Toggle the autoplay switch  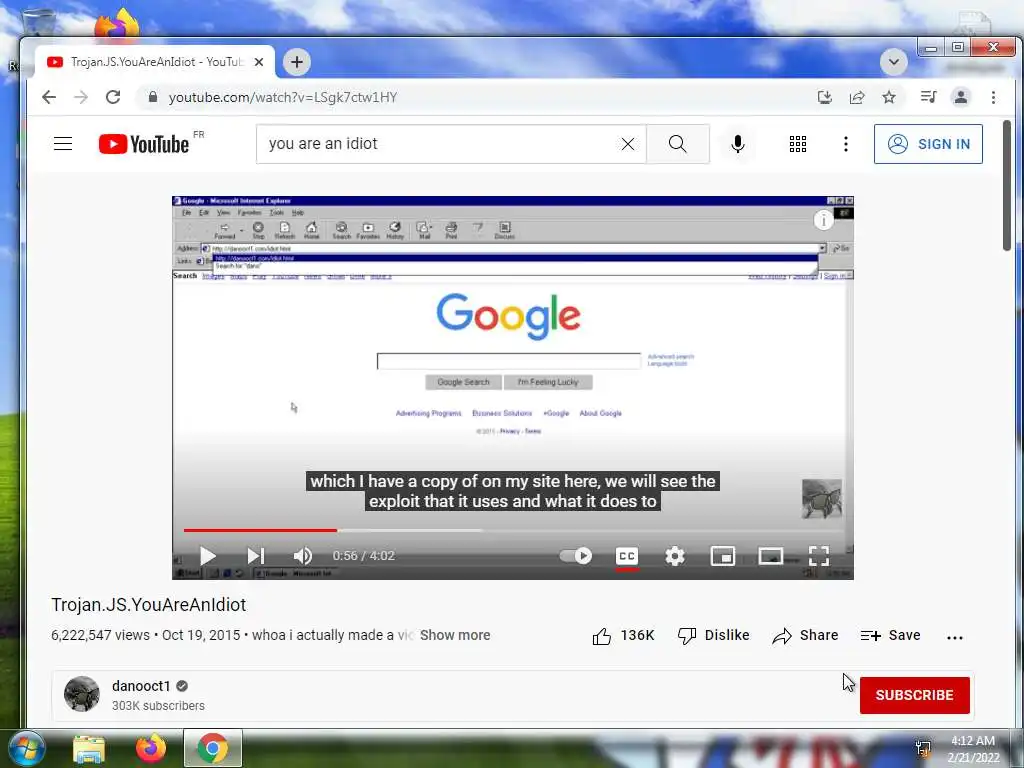(x=576, y=556)
